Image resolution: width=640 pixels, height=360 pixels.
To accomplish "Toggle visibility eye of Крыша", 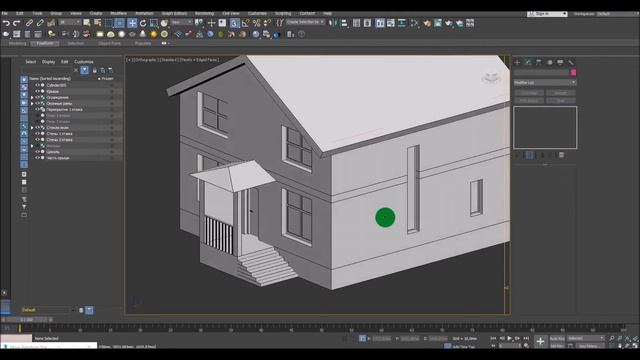I will pos(37,91).
